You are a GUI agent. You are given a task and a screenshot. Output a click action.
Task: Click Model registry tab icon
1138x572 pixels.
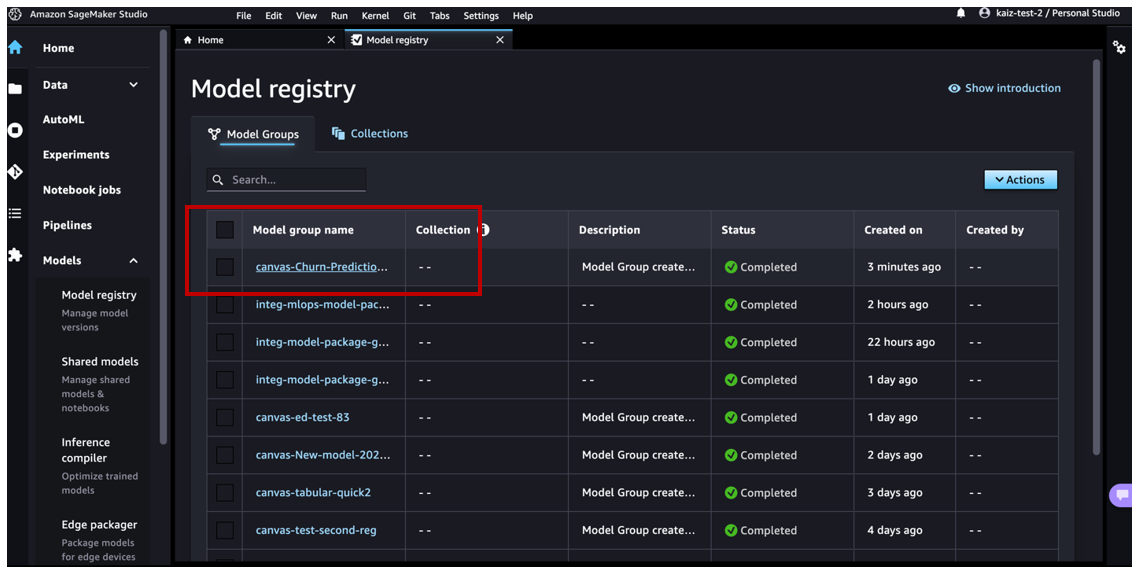[356, 40]
